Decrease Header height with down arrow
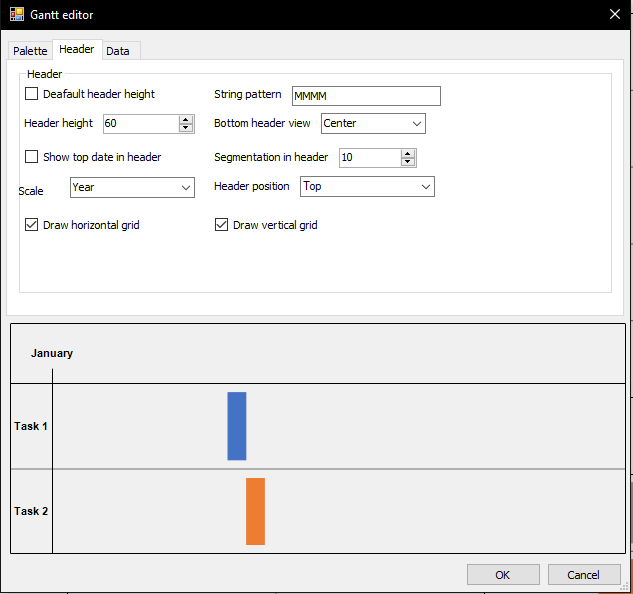 coord(186,128)
